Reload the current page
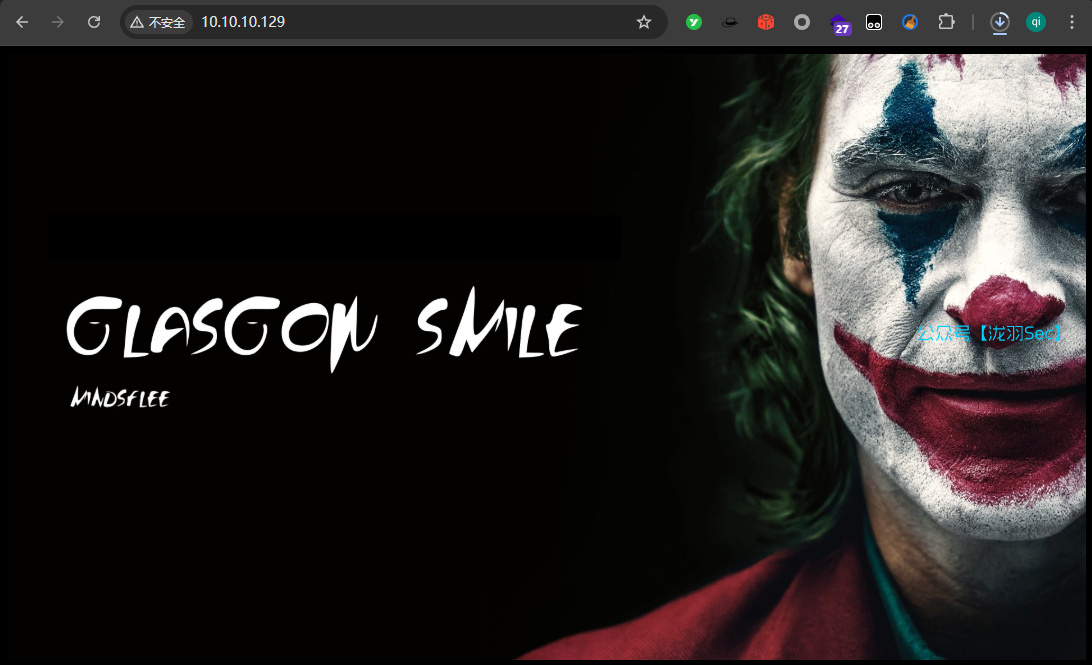Screen dimensions: 1092x665 click(94, 22)
